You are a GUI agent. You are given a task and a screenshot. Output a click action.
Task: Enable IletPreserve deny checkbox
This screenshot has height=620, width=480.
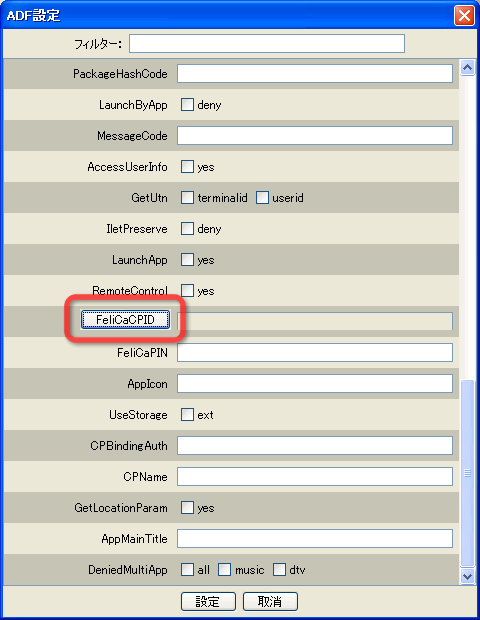pos(187,229)
